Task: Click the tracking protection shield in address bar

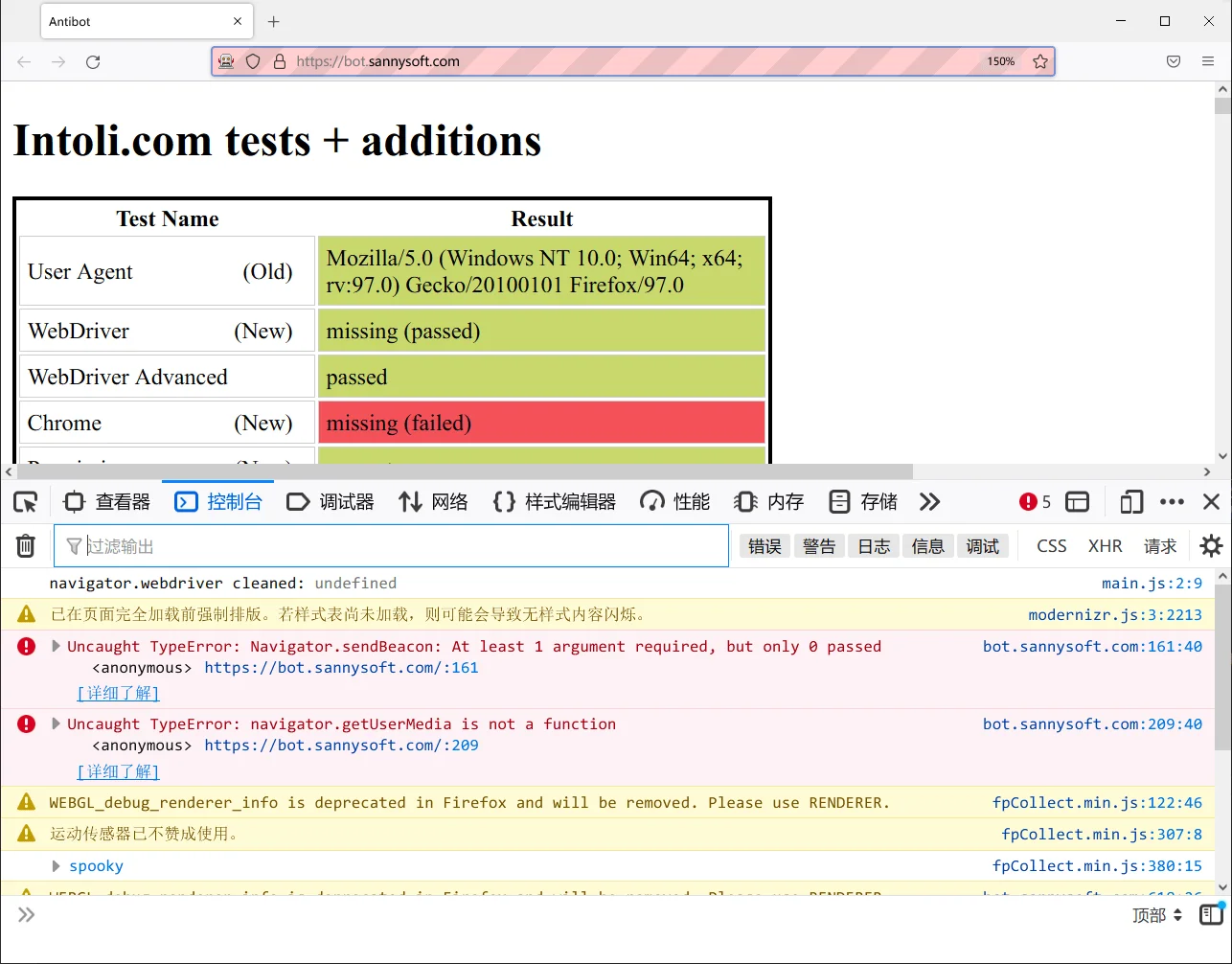Action: (251, 60)
